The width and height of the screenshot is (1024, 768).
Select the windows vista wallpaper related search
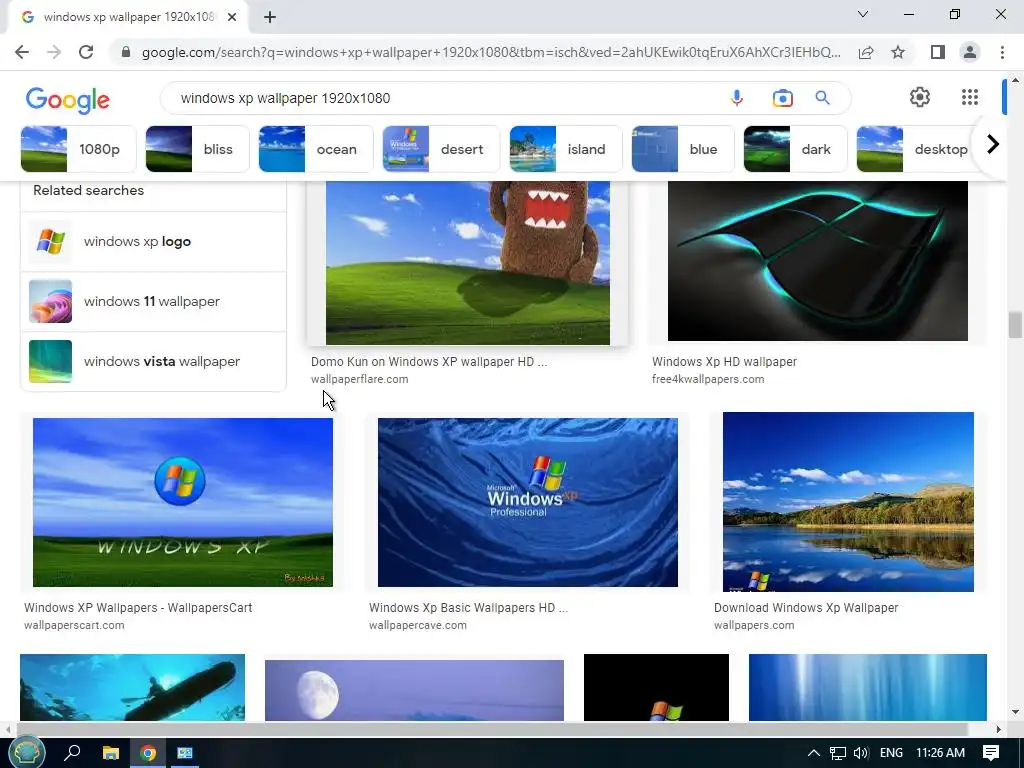click(153, 362)
